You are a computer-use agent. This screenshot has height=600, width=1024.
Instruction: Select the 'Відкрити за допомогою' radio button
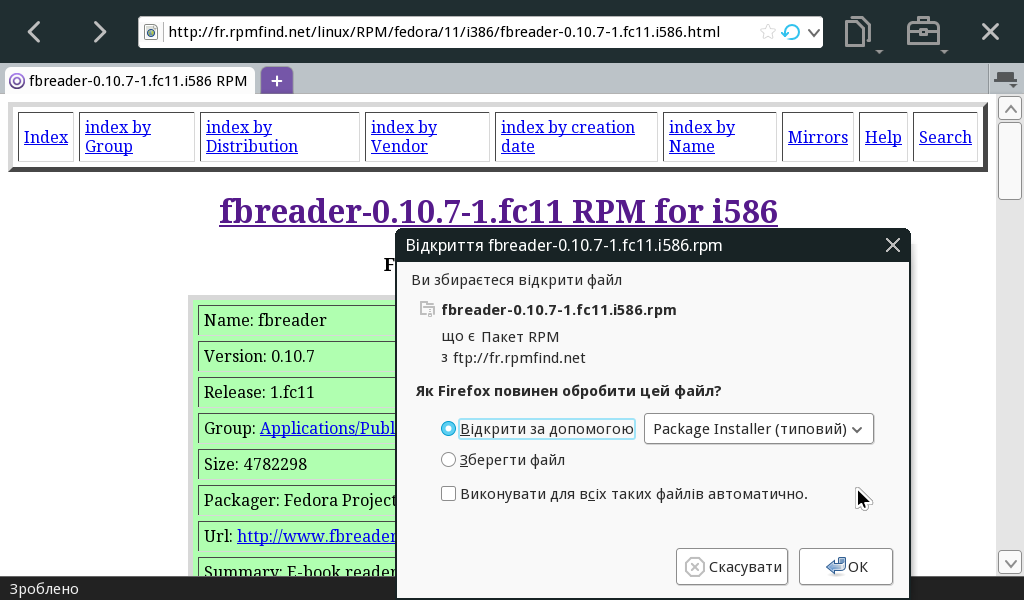click(x=448, y=428)
